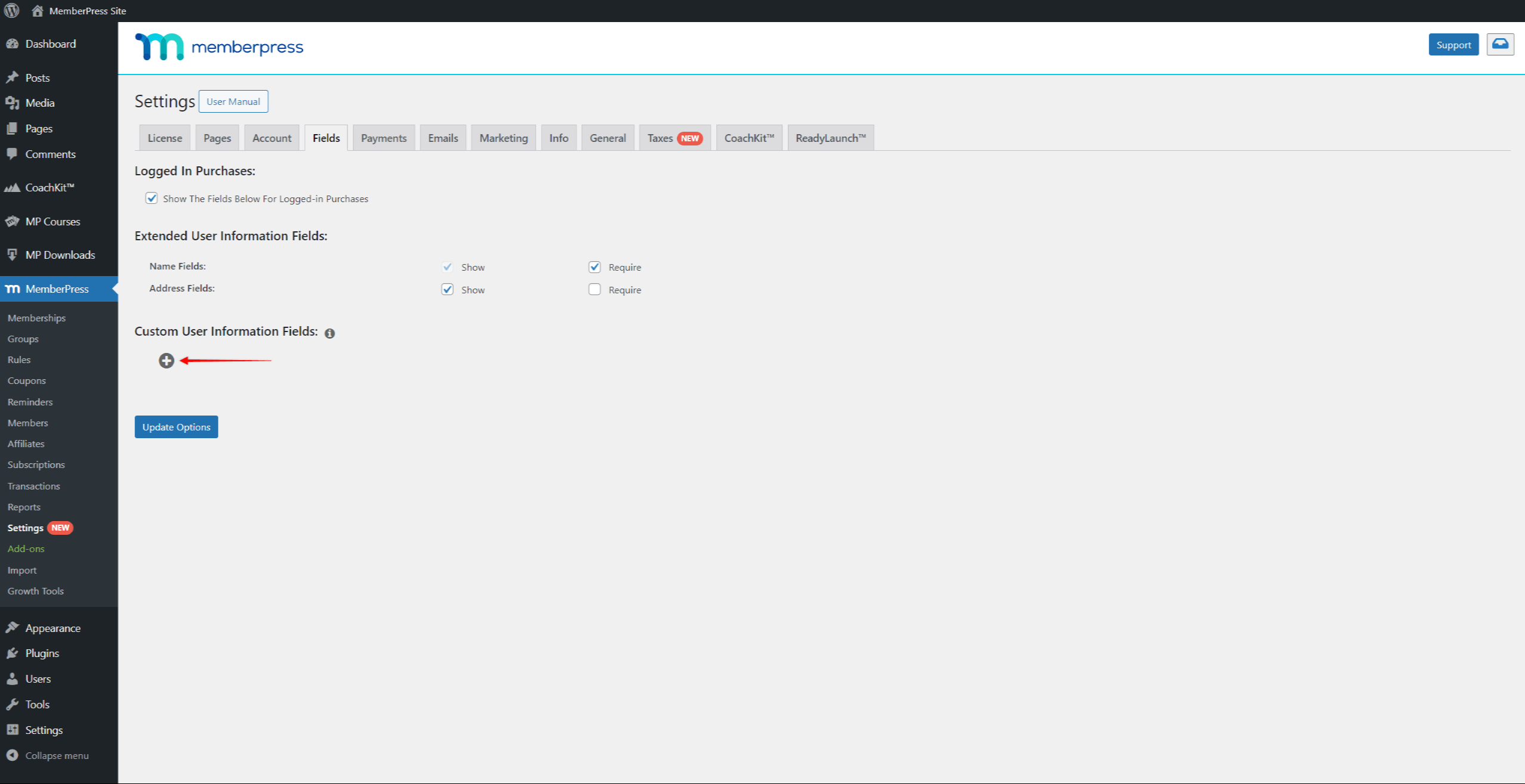Image resolution: width=1525 pixels, height=784 pixels.
Task: Go to Coupons in sidebar
Action: pyautogui.click(x=26, y=380)
